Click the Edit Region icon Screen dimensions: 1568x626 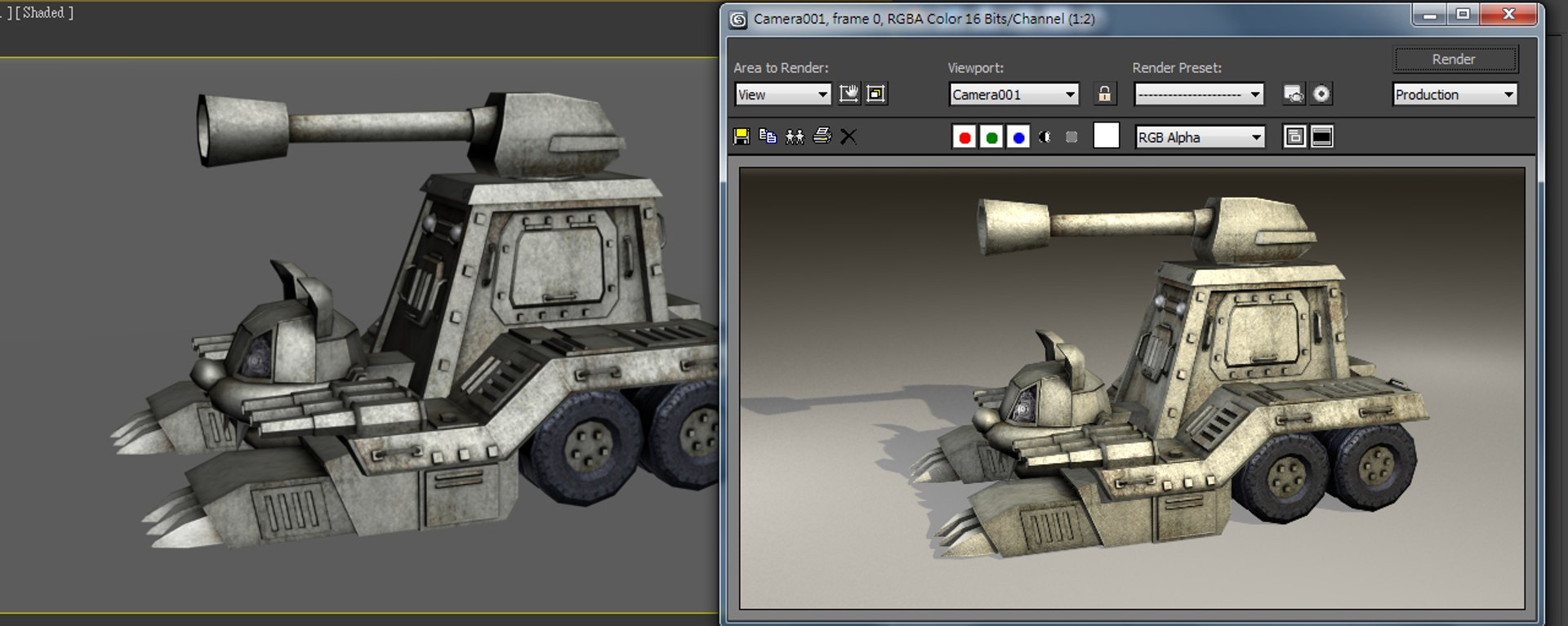(849, 94)
